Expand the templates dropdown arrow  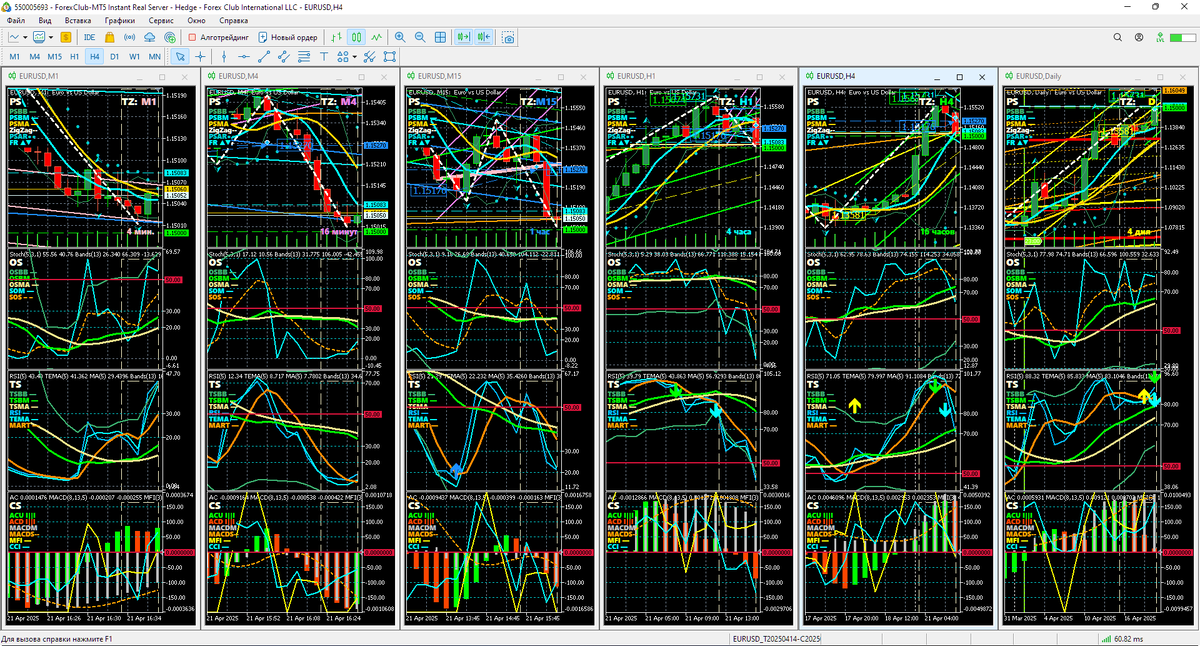coord(51,37)
